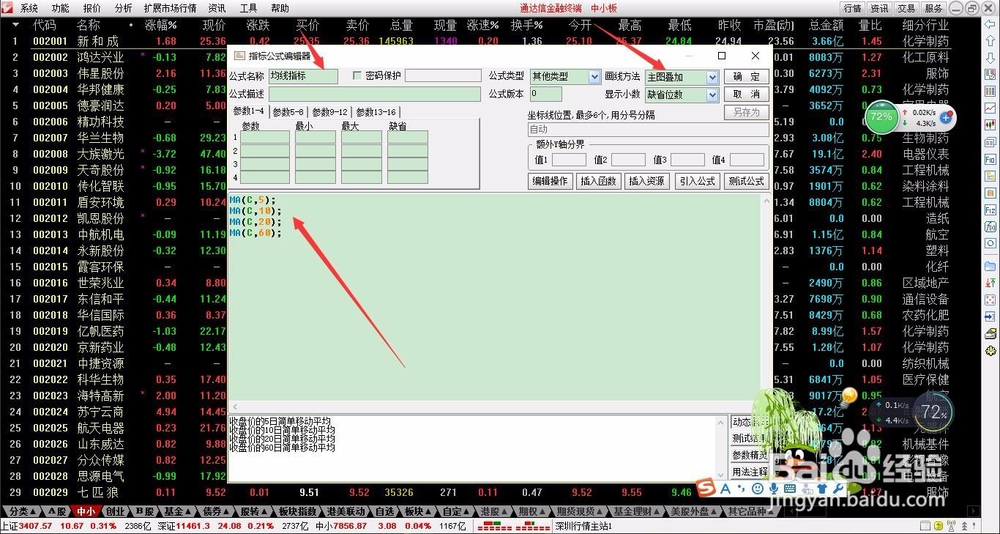Click the 行情 button at top right
Image resolution: width=1000 pixels, height=534 pixels.
pyautogui.click(x=852, y=8)
